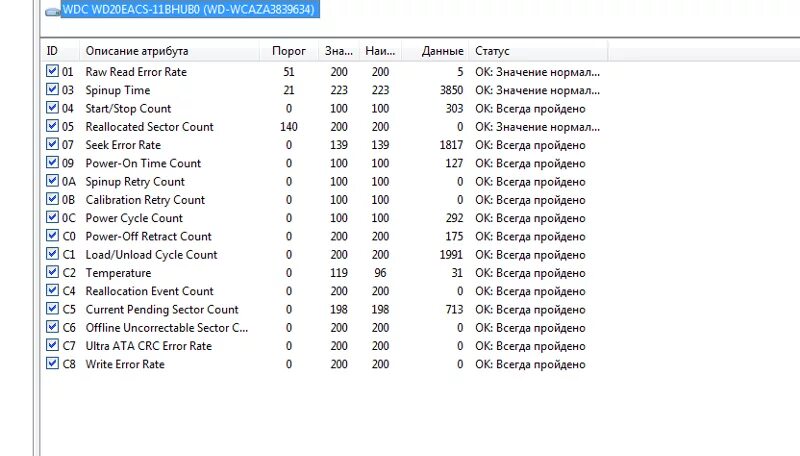Click Write Error Rate status text
The width and height of the screenshot is (800, 456).
click(530, 364)
